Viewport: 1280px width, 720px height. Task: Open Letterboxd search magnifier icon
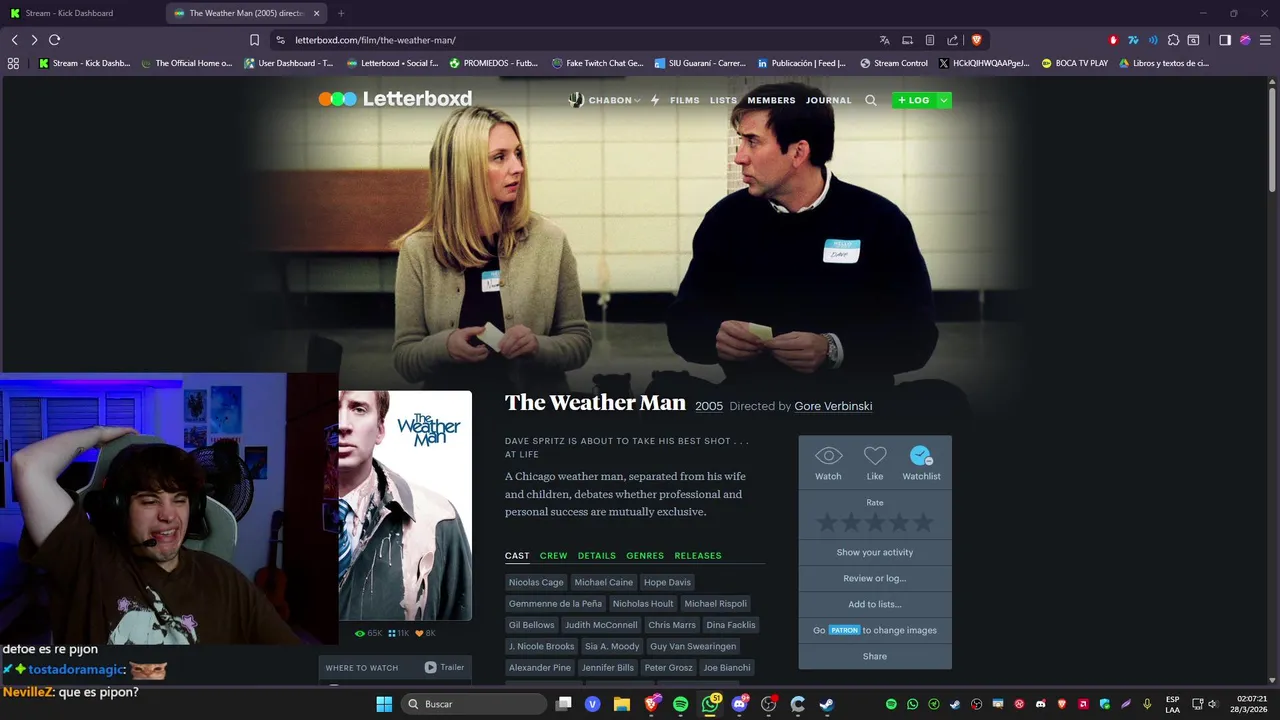870,100
